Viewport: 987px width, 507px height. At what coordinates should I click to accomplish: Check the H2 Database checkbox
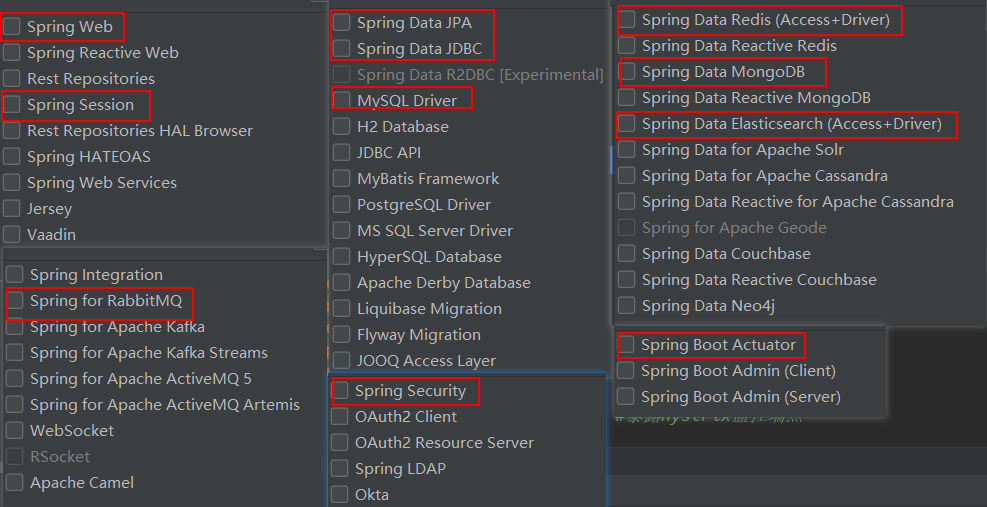click(342, 127)
